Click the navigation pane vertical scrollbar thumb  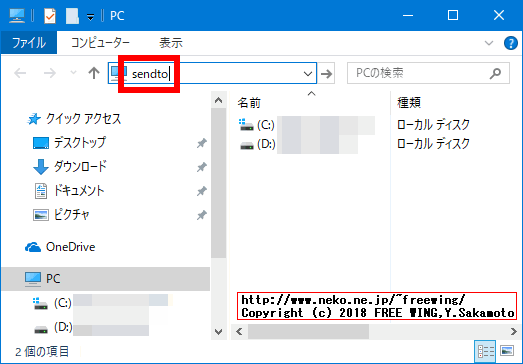click(218, 183)
